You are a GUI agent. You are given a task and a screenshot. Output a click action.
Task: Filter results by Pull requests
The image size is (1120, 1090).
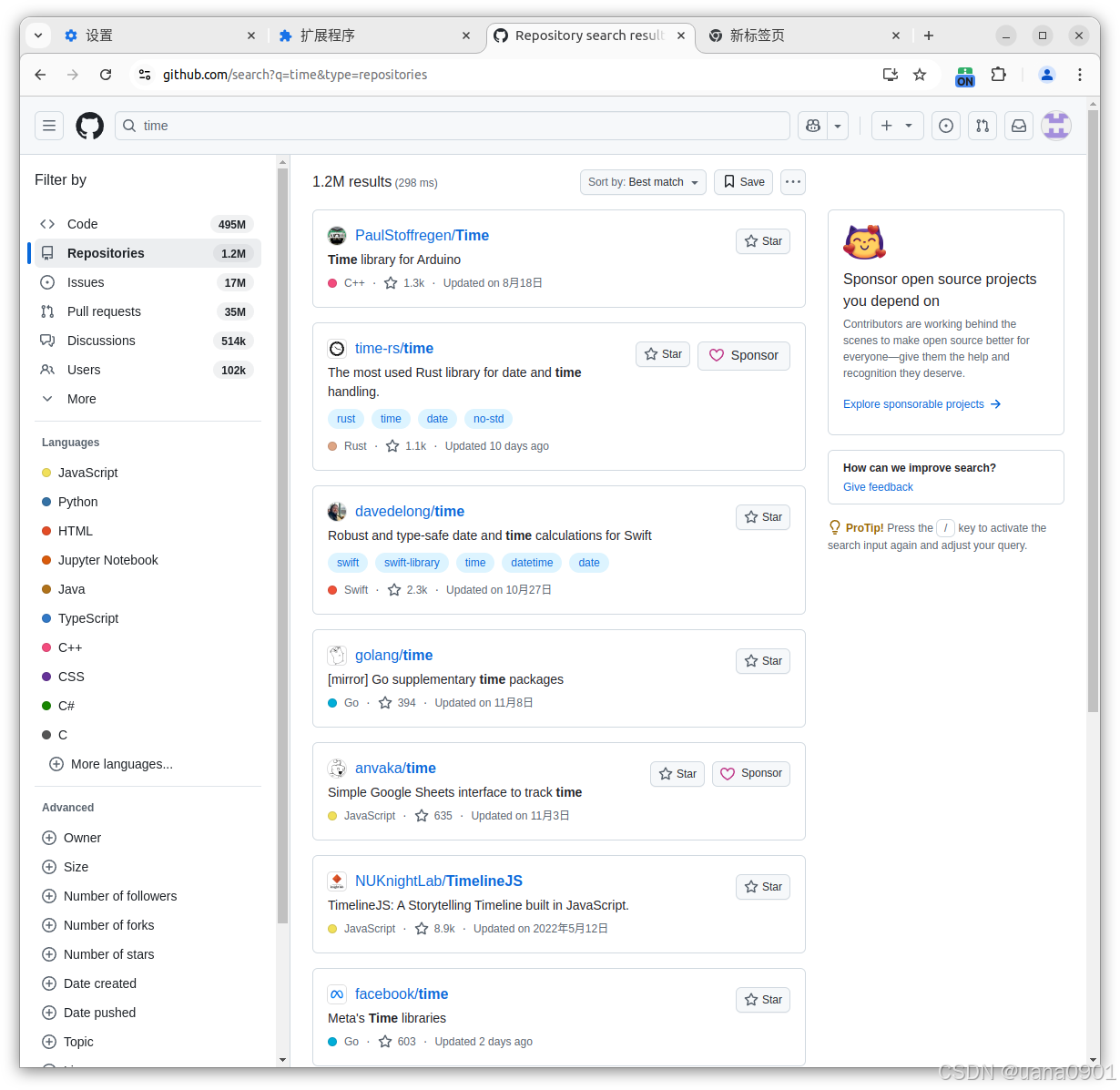coord(146,311)
